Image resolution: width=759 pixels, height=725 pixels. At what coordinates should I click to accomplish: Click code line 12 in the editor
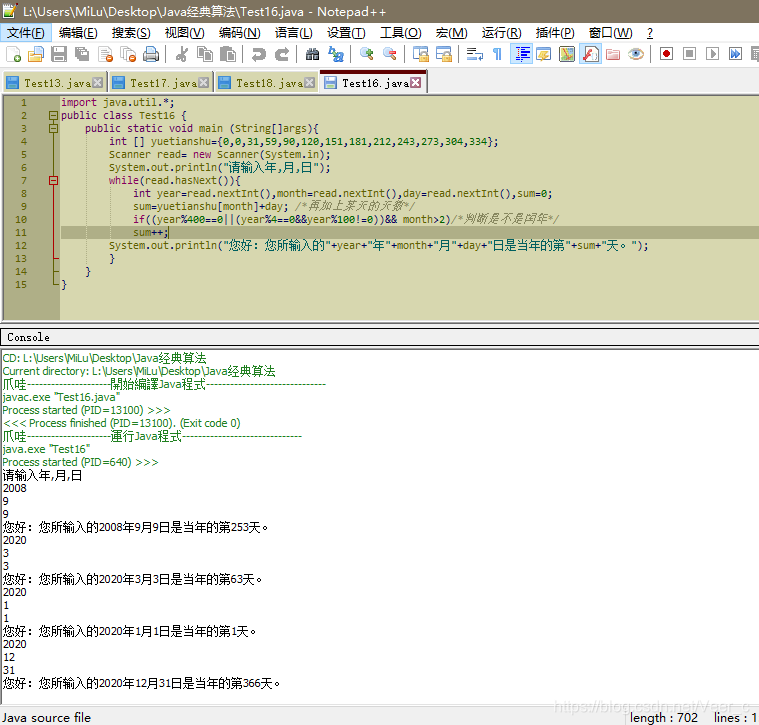click(378, 245)
